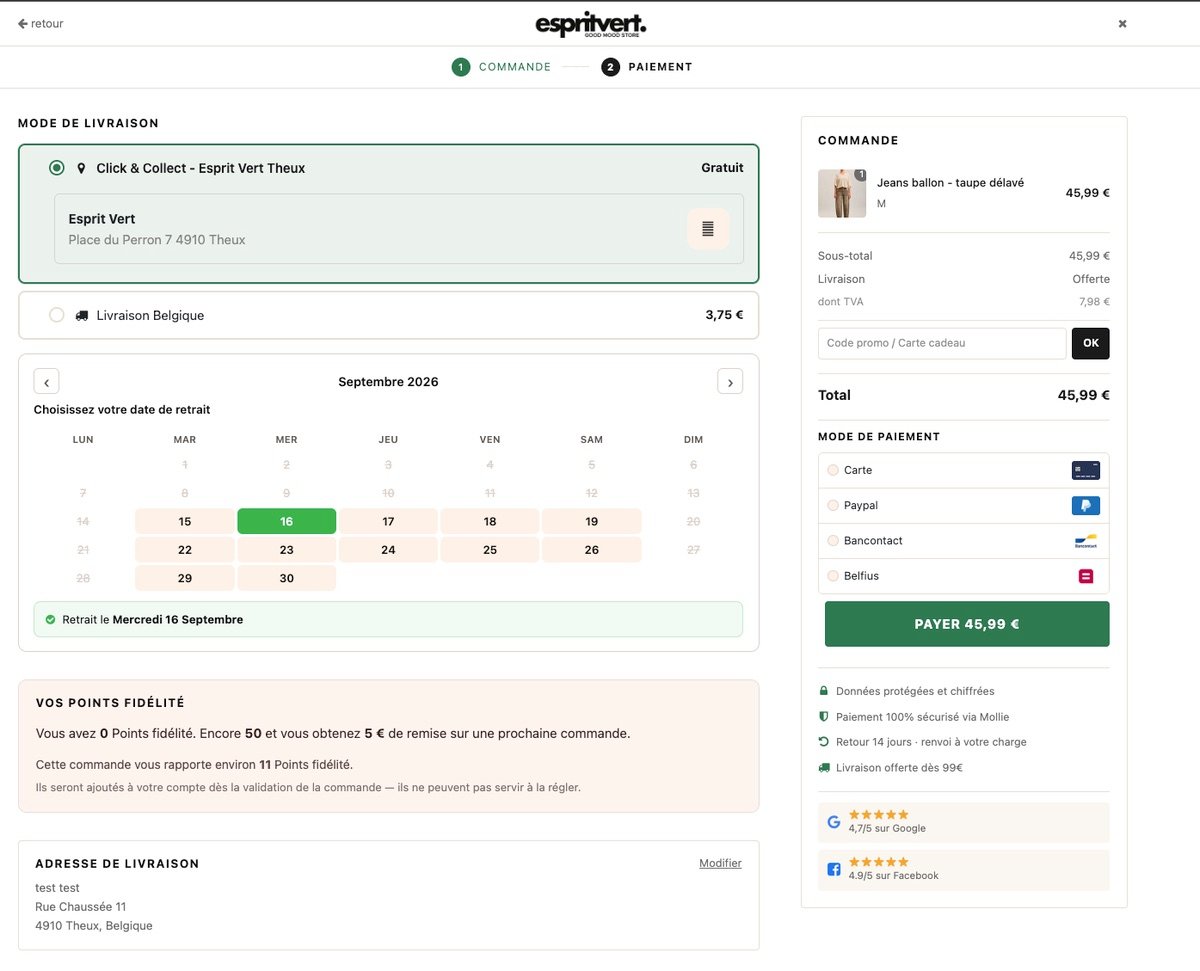This screenshot has width=1200, height=971.
Task: Open the store details icon in Esprit Vert card
Action: [708, 229]
